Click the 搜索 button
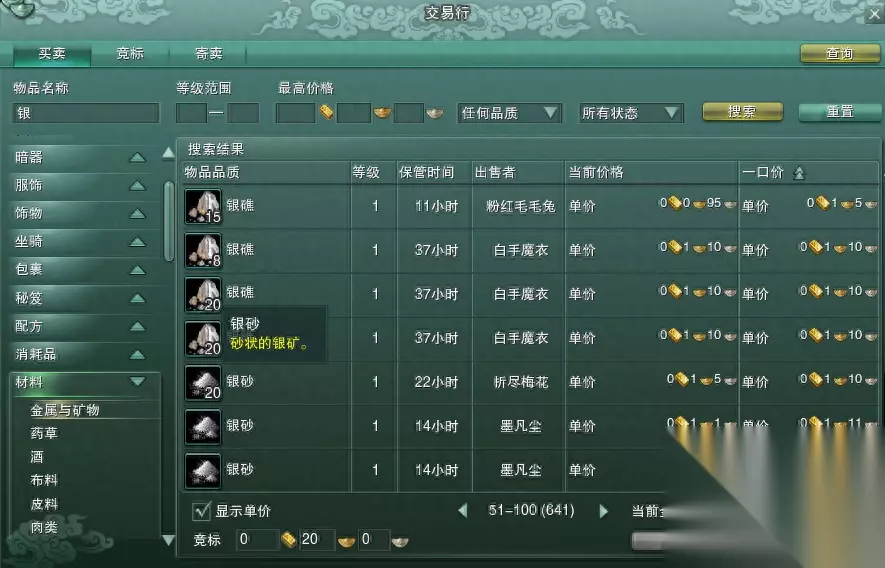 pos(742,112)
